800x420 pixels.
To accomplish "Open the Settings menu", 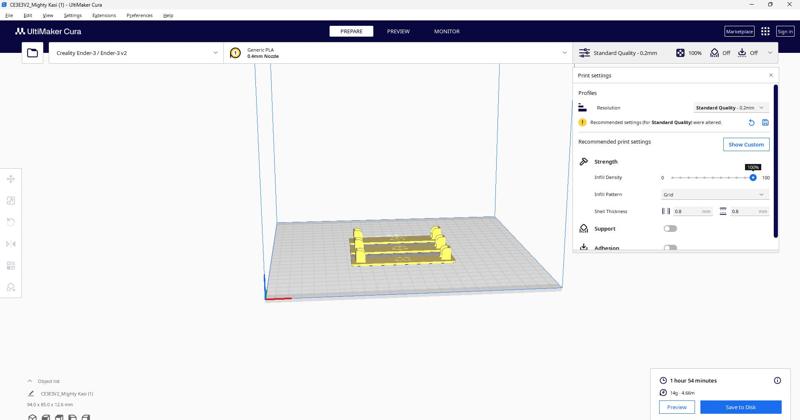I will pyautogui.click(x=72, y=15).
